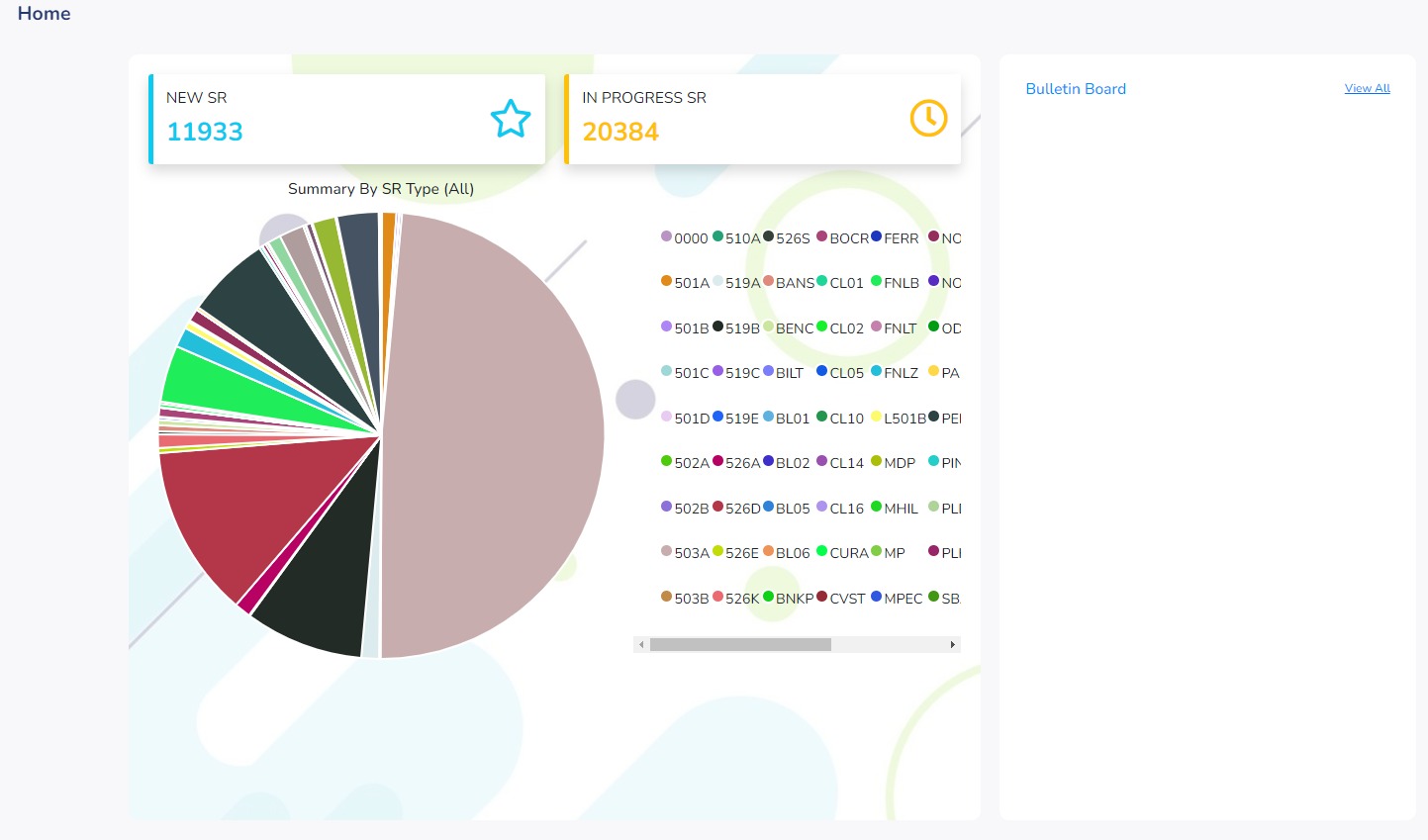Select the largest rosy-brown pie slice
Viewport: 1428px width, 840px height.
click(495, 435)
